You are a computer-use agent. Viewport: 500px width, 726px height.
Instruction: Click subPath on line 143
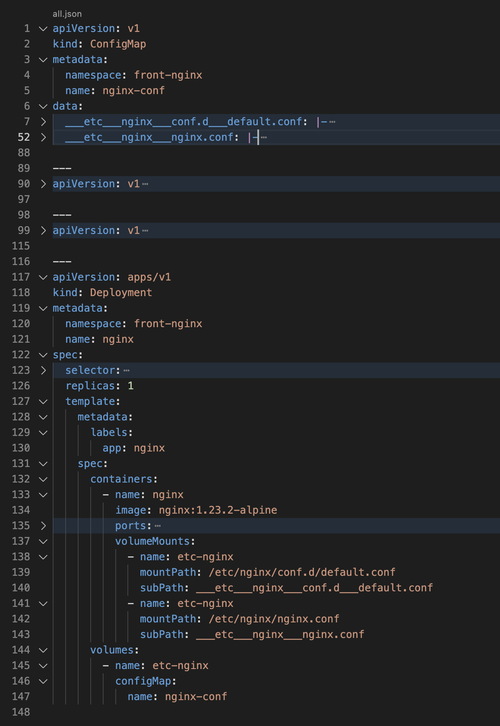click(252, 635)
